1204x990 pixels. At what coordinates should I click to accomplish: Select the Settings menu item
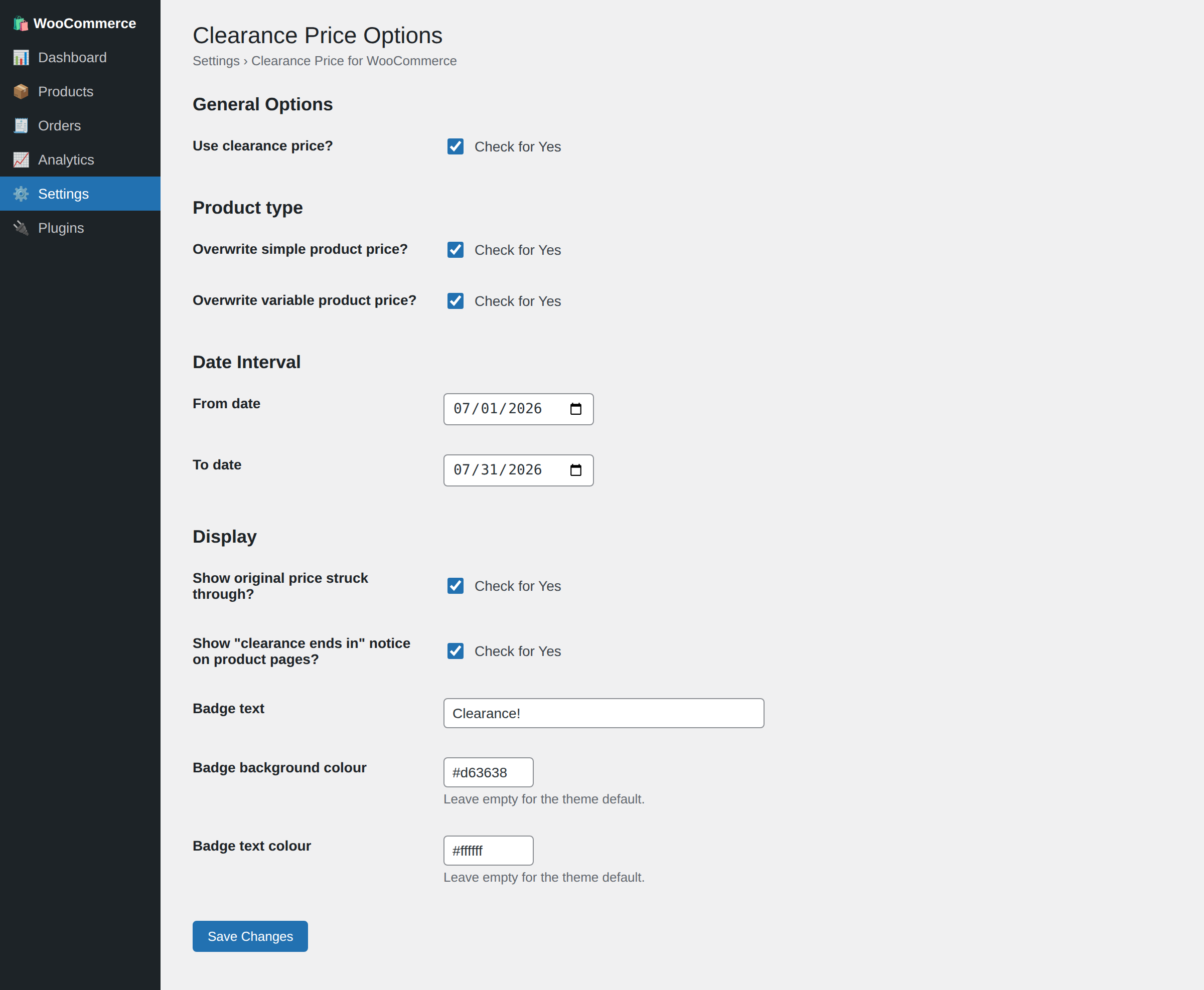point(80,194)
